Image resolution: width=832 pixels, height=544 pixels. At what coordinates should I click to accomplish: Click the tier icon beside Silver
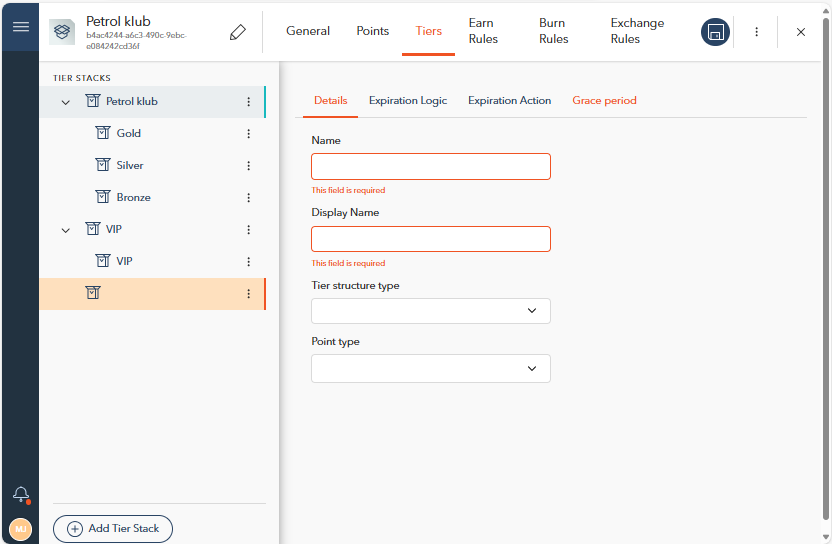pos(103,165)
